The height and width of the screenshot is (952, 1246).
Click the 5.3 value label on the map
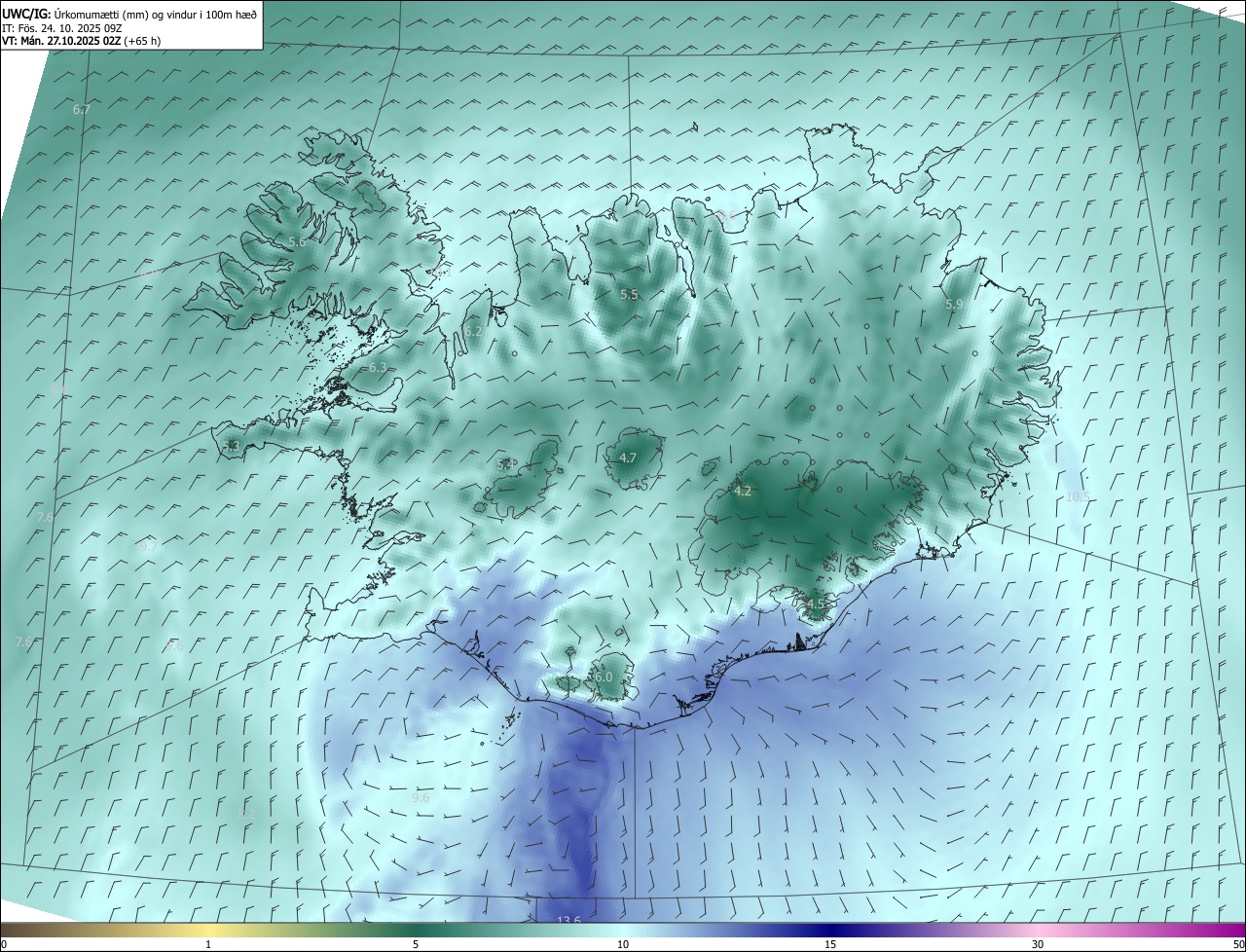[231, 446]
